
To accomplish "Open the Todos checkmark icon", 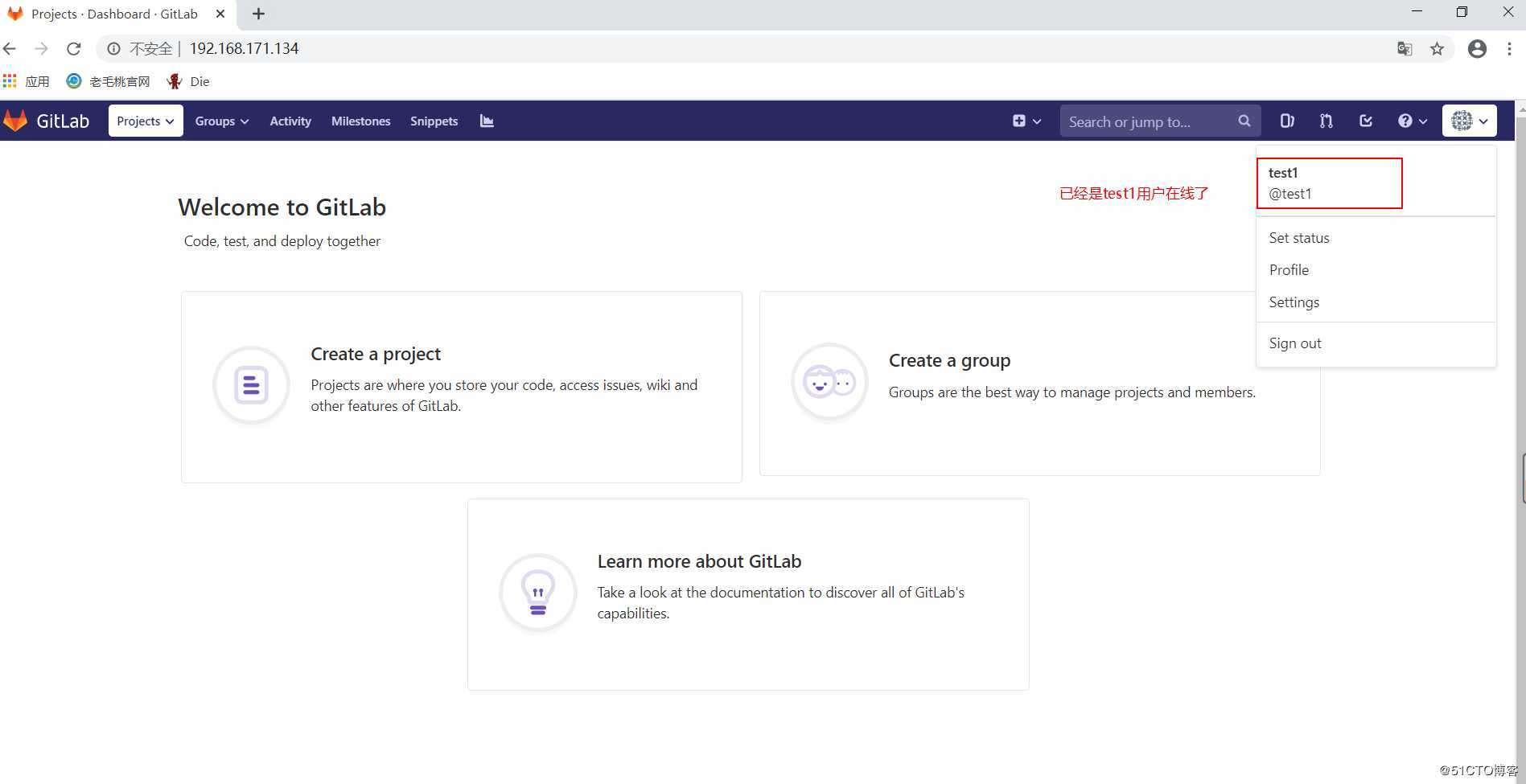I will click(1366, 121).
